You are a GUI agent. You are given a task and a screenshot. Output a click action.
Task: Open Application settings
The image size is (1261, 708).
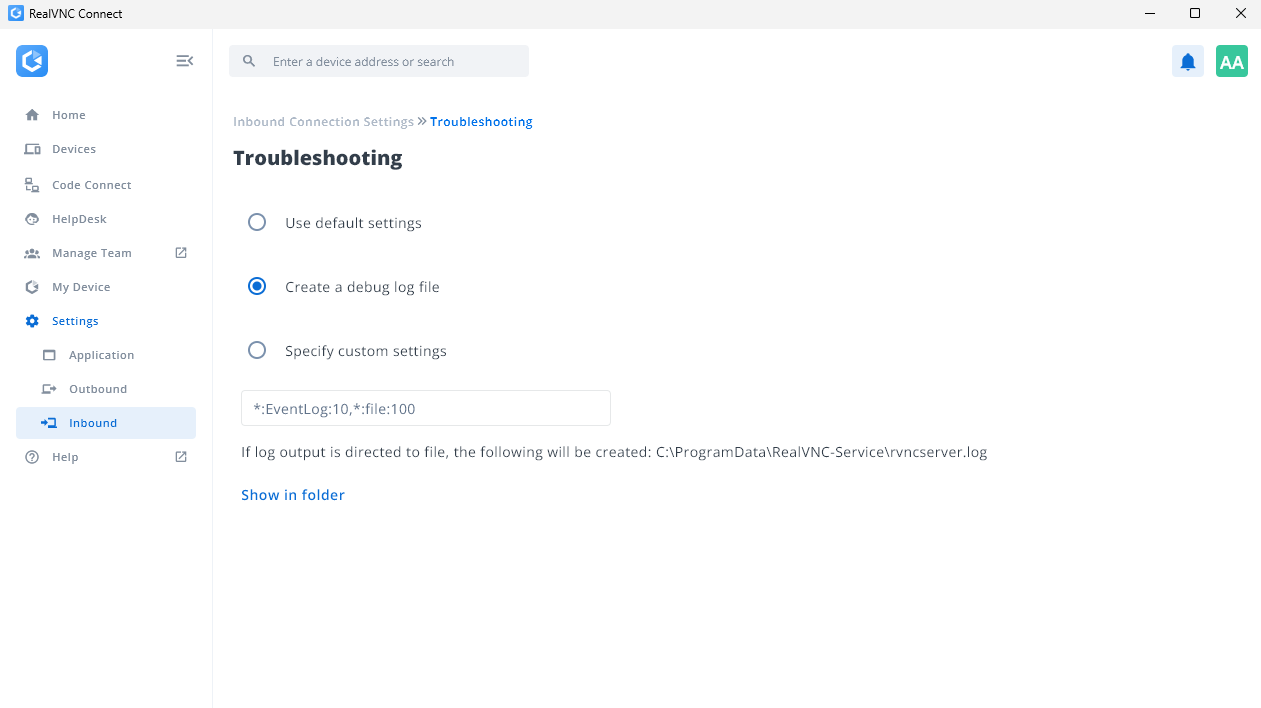[x=101, y=355]
